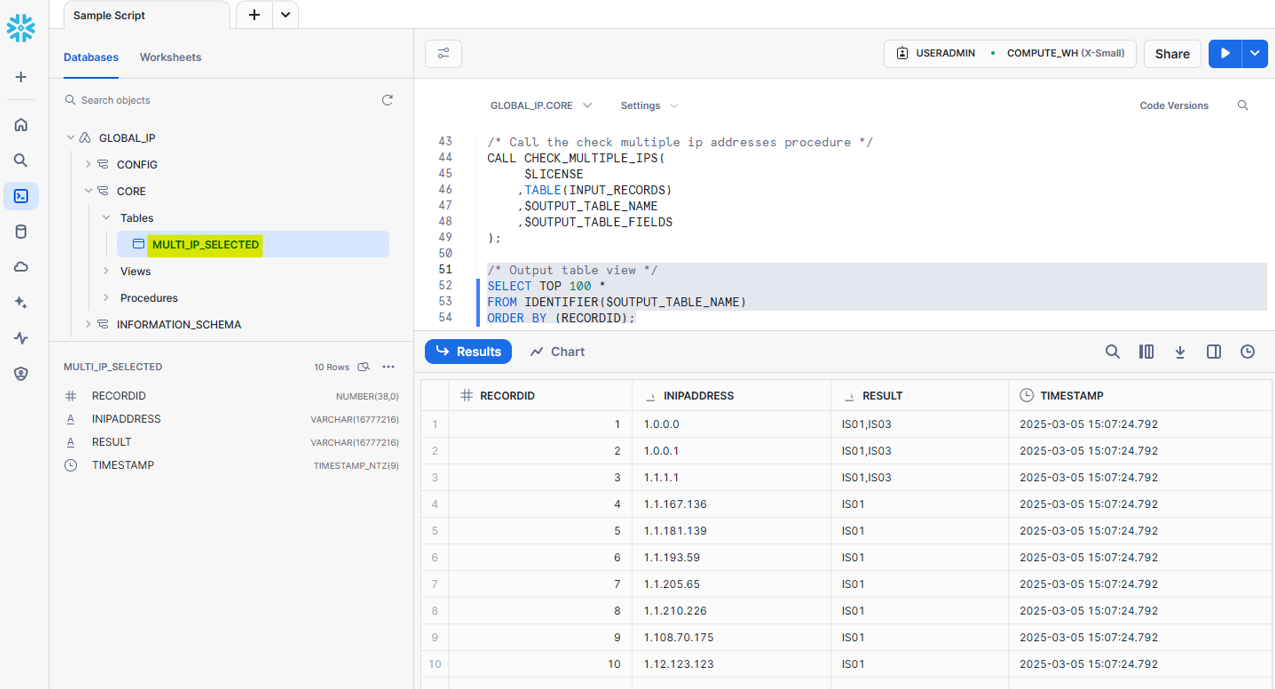Select the MULTI_IP_SELECTED table
Screen dimensions: 1275x689
(x=253, y=244)
